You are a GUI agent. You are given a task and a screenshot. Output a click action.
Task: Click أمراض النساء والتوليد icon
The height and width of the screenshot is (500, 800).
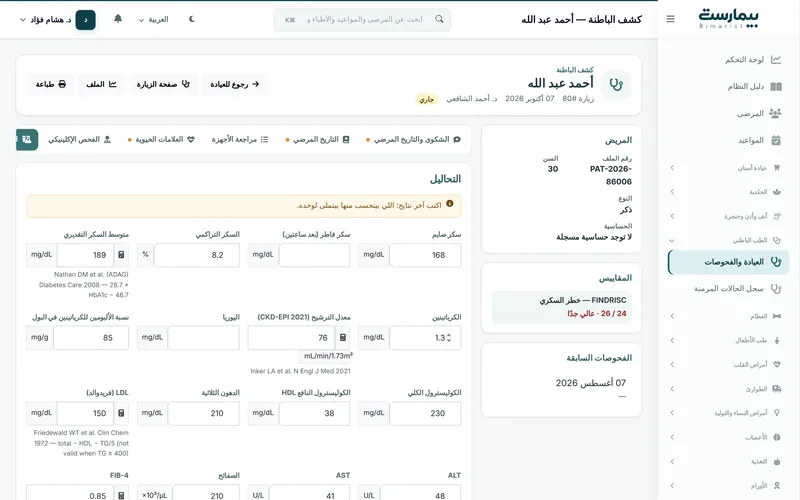pyautogui.click(x=777, y=413)
